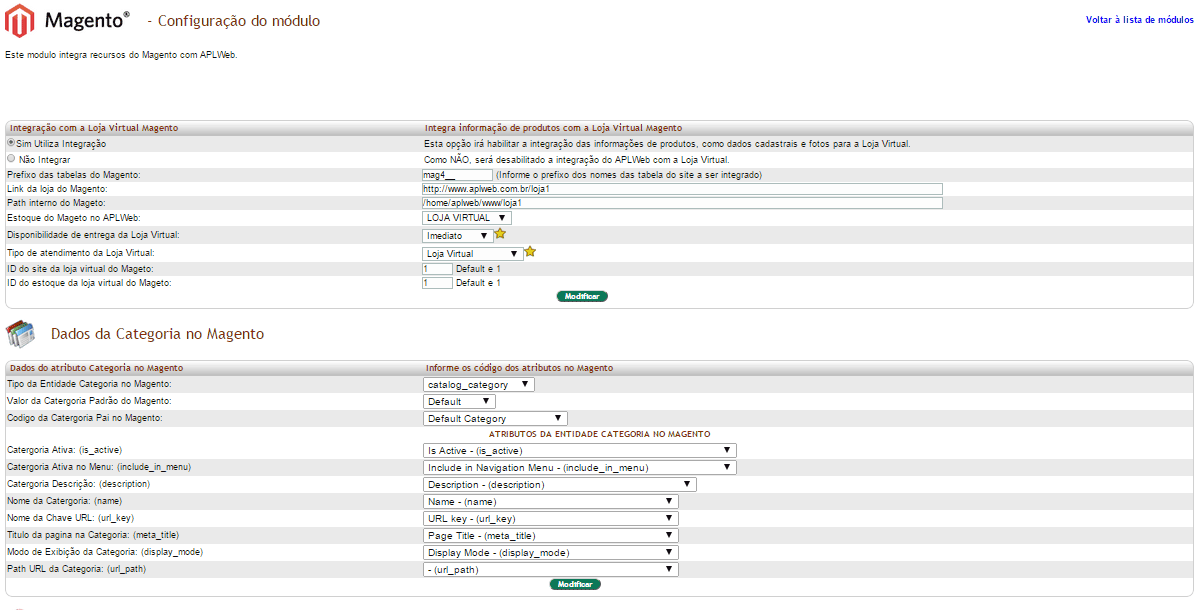Click the Magento logo icon

click(x=20, y=21)
